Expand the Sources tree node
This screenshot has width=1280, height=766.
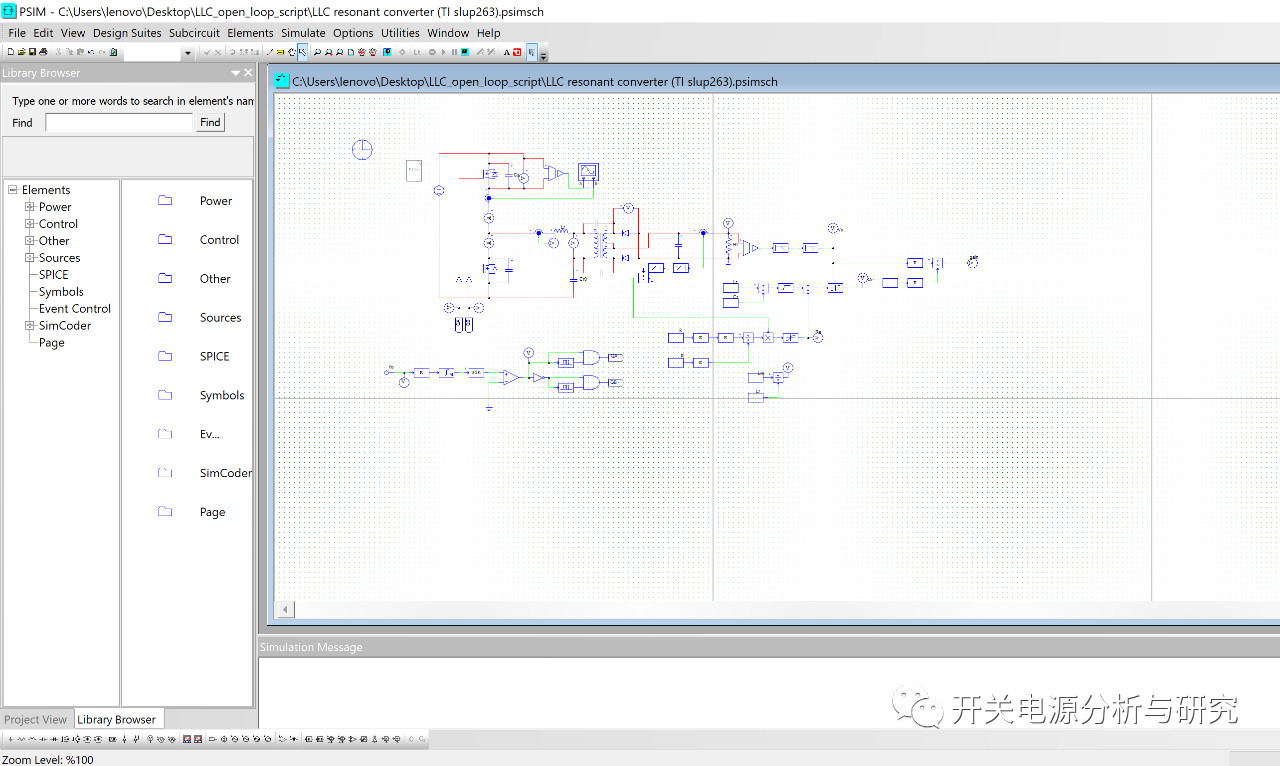(30, 258)
